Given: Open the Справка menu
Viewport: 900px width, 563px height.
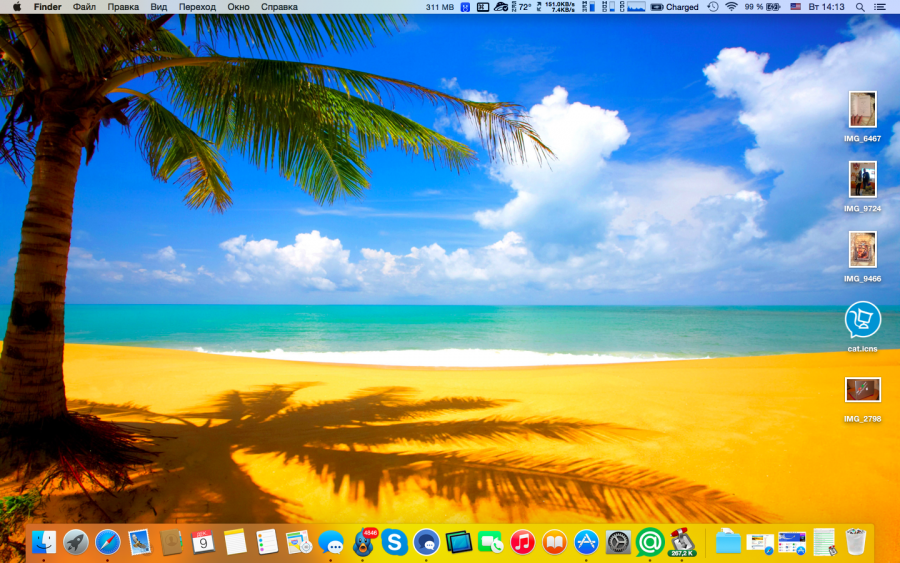Looking at the screenshot, I should coord(279,7).
